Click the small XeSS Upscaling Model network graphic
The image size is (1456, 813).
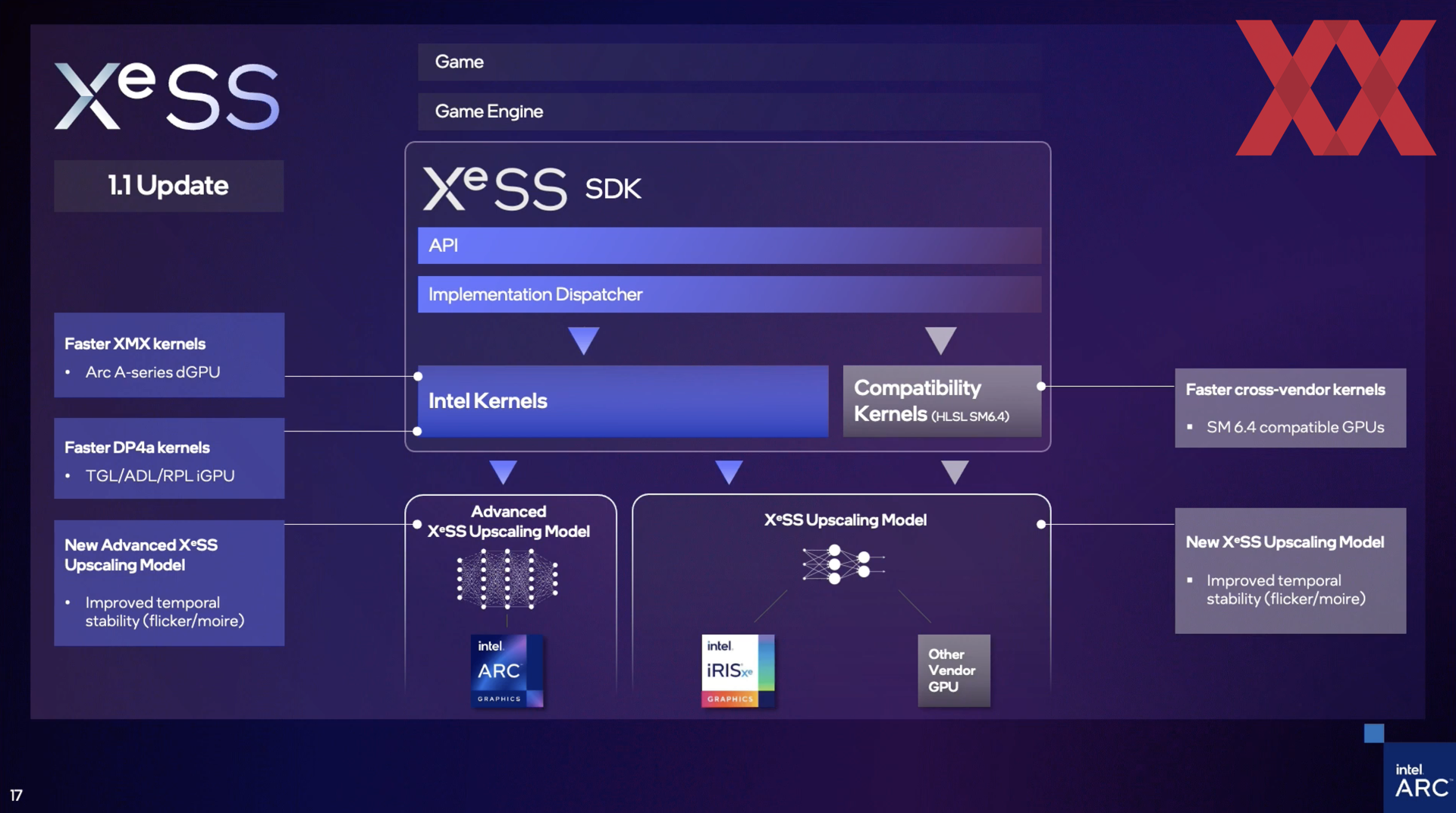(843, 563)
